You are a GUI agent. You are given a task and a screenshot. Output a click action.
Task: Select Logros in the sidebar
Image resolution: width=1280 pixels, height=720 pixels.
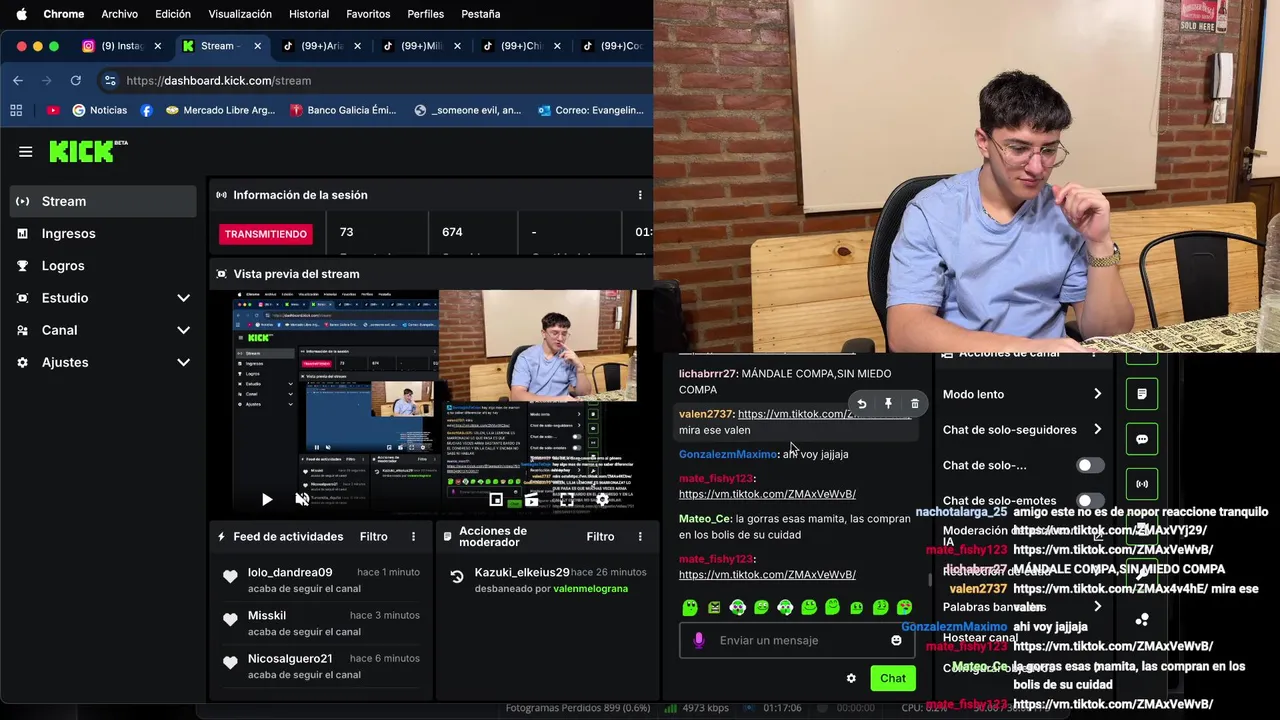pos(103,266)
